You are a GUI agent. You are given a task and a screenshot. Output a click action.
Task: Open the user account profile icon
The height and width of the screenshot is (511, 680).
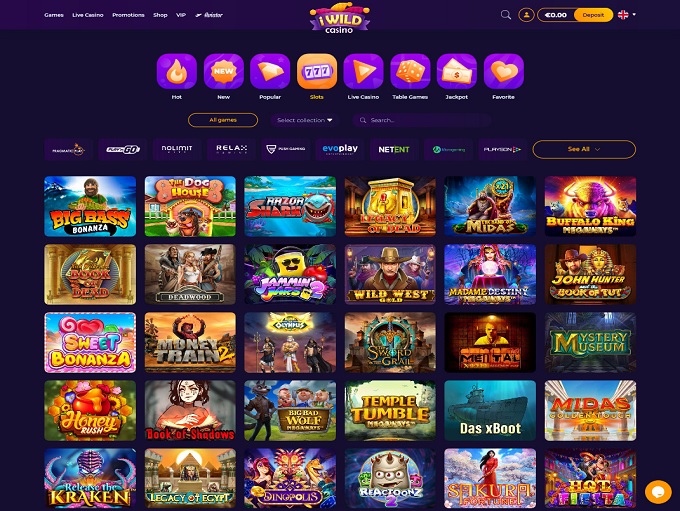(526, 15)
